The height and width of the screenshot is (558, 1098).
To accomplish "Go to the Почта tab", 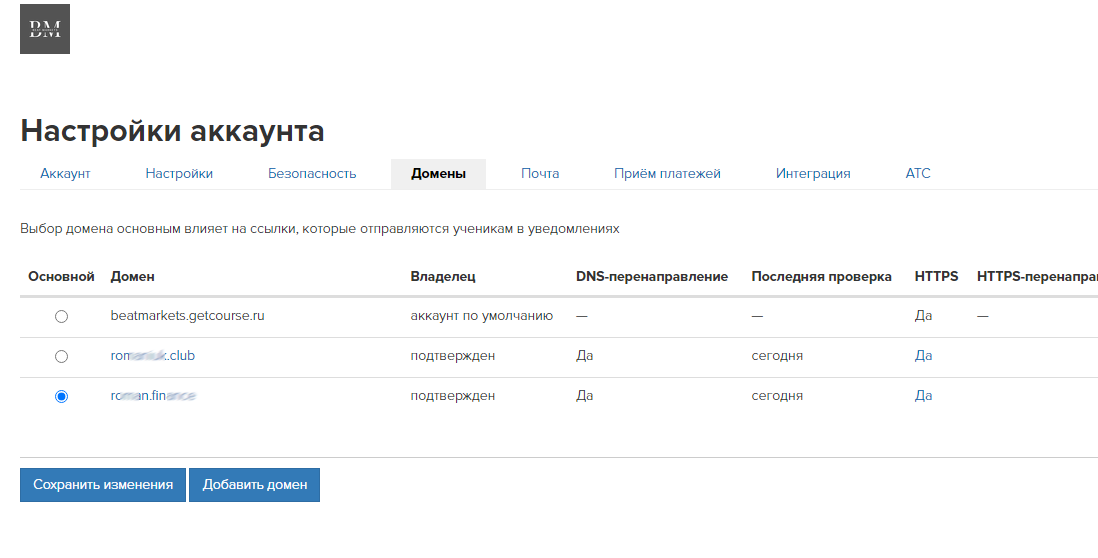I will pyautogui.click(x=540, y=174).
